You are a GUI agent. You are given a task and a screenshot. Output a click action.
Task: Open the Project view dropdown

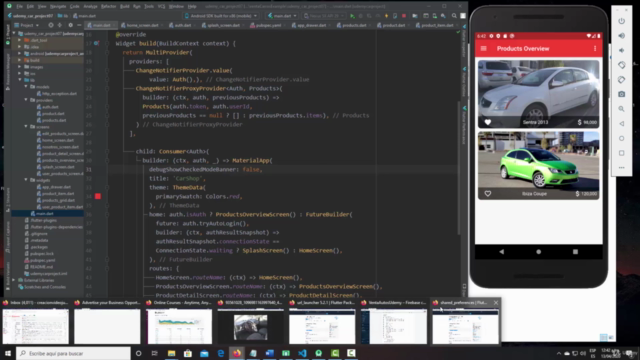(x=26, y=25)
